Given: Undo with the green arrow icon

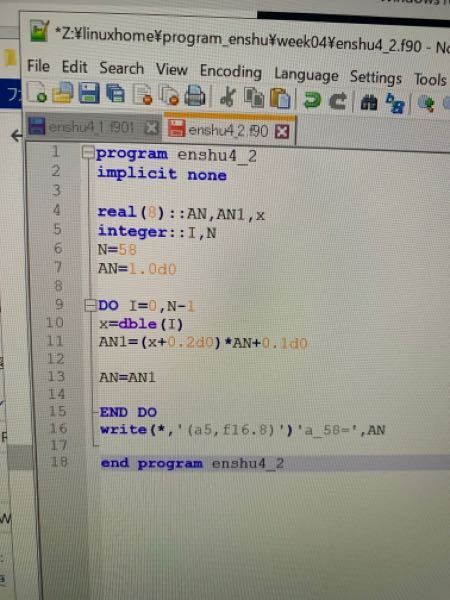Looking at the screenshot, I should point(312,99).
